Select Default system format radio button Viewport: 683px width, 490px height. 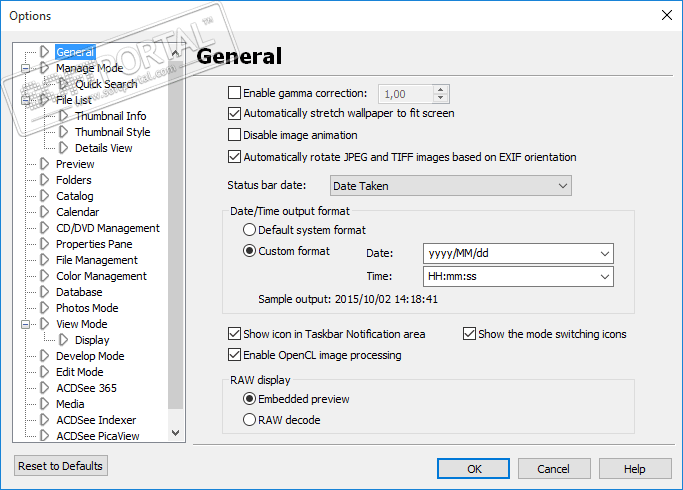point(250,230)
